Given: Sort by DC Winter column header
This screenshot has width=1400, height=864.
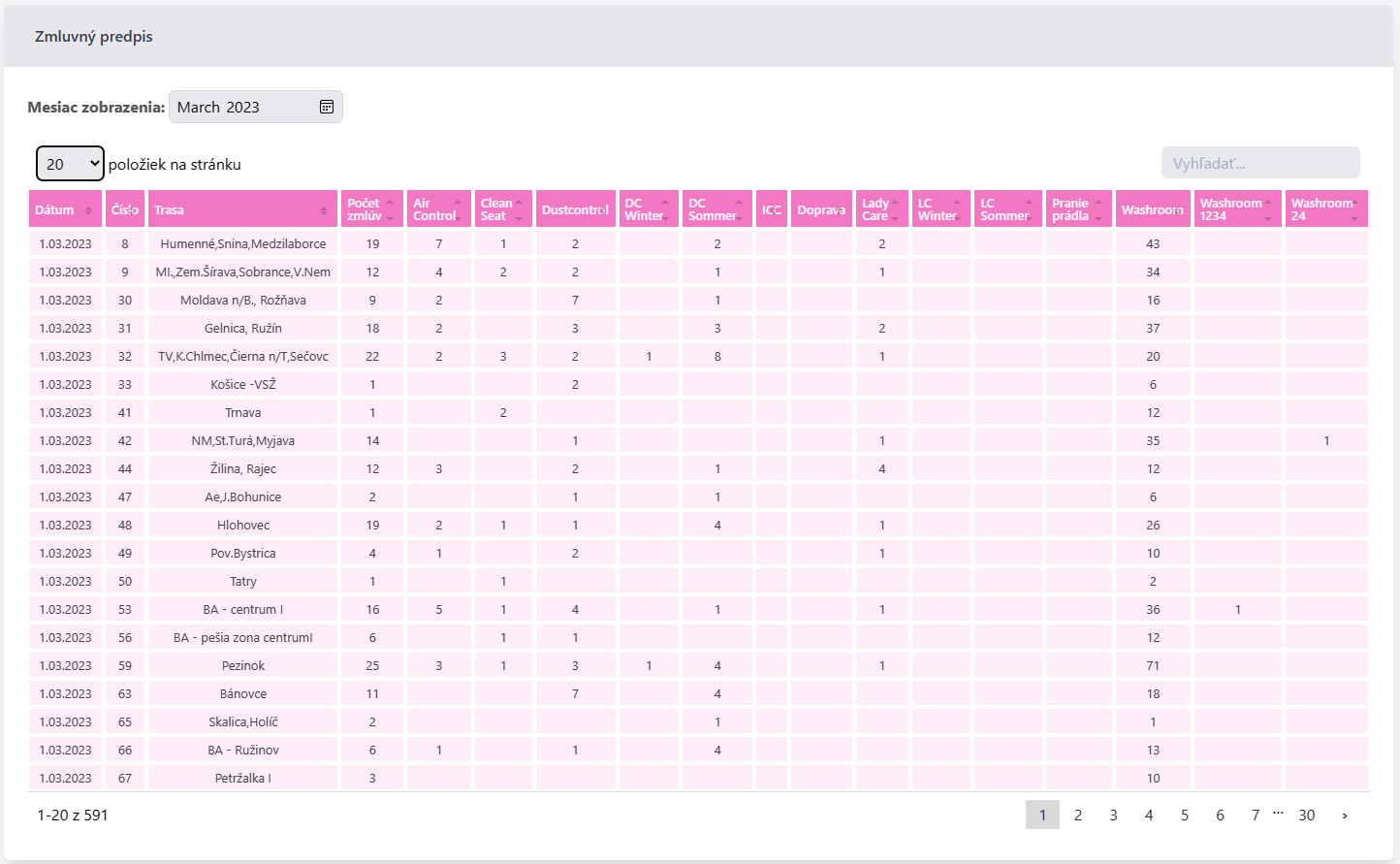Looking at the screenshot, I should pyautogui.click(x=648, y=209).
